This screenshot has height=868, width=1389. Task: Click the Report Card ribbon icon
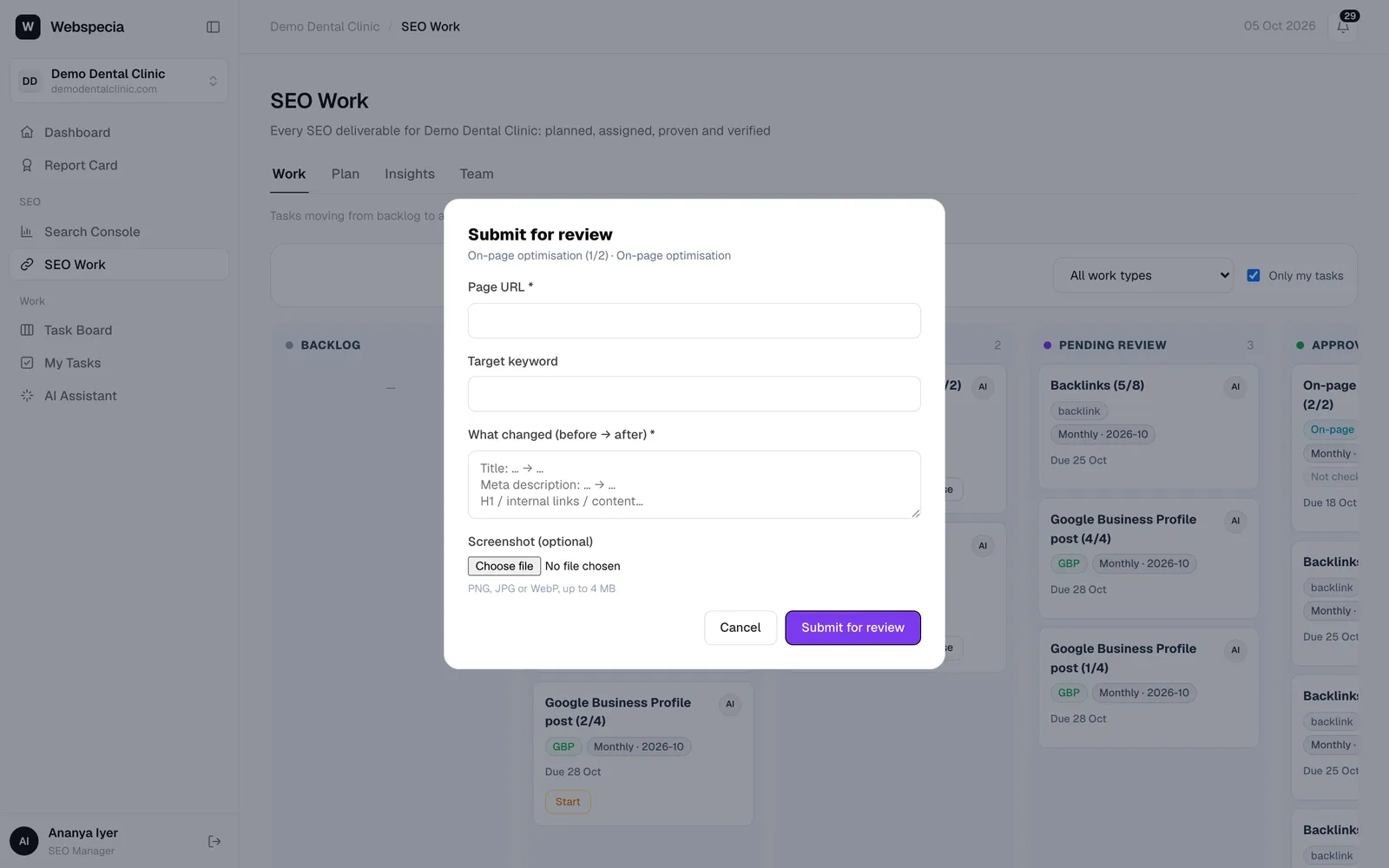click(27, 166)
